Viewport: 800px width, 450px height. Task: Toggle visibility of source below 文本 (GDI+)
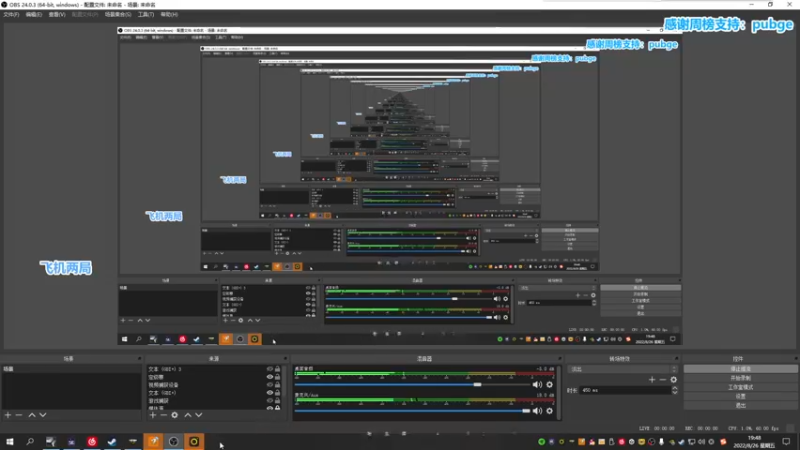(270, 401)
